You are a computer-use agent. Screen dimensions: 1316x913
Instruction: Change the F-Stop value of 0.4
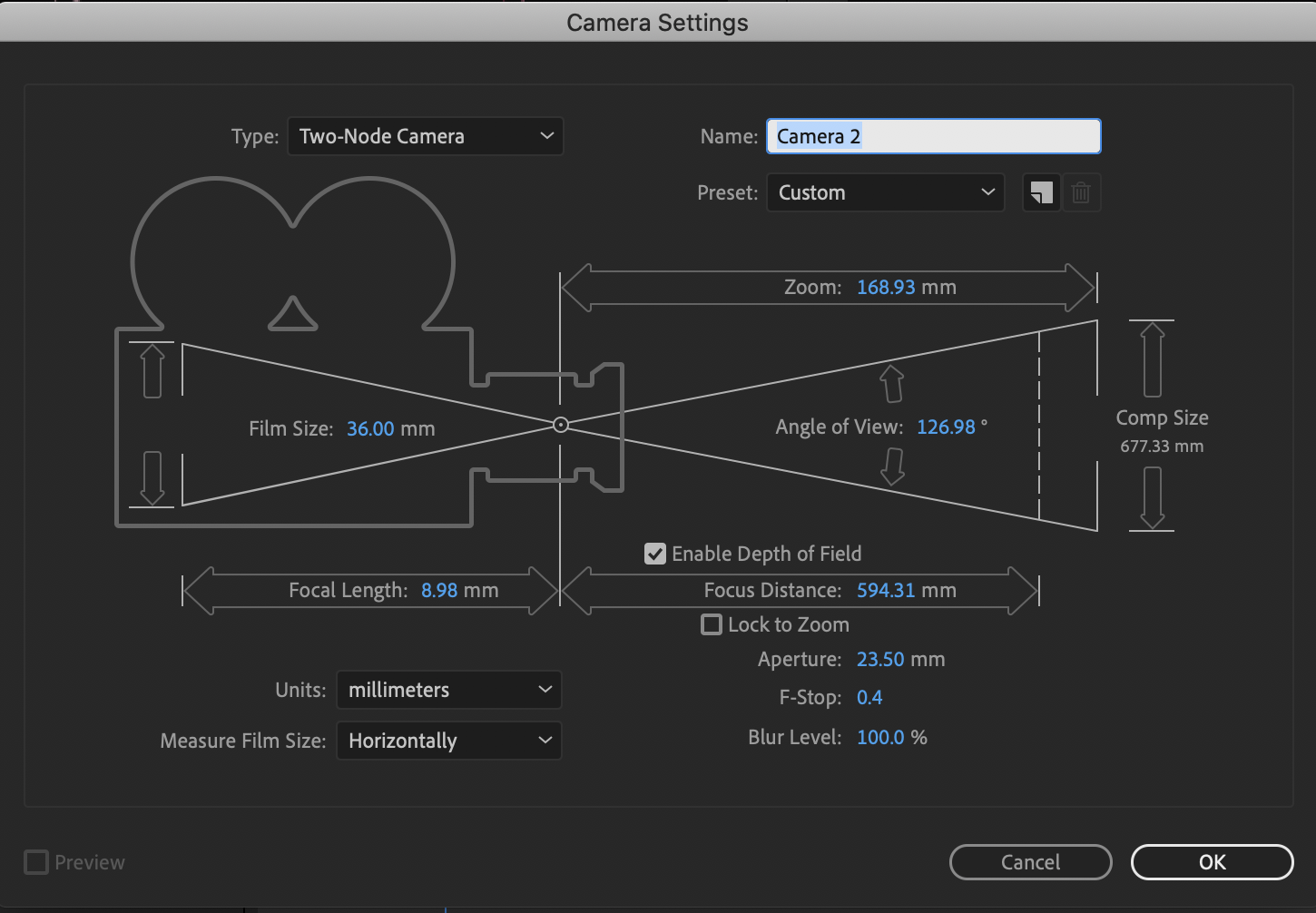(x=869, y=697)
